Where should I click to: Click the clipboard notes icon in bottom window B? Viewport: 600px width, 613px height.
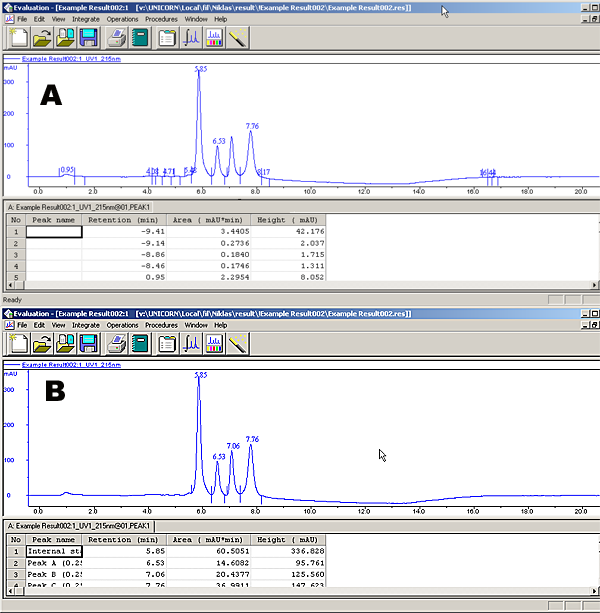tap(166, 345)
